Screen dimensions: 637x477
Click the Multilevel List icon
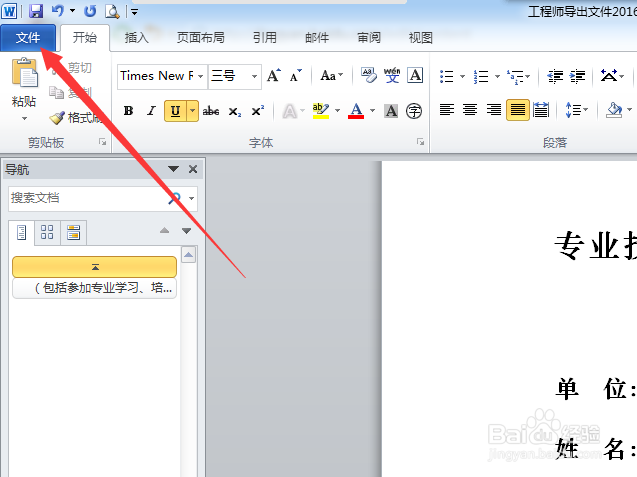pos(515,76)
